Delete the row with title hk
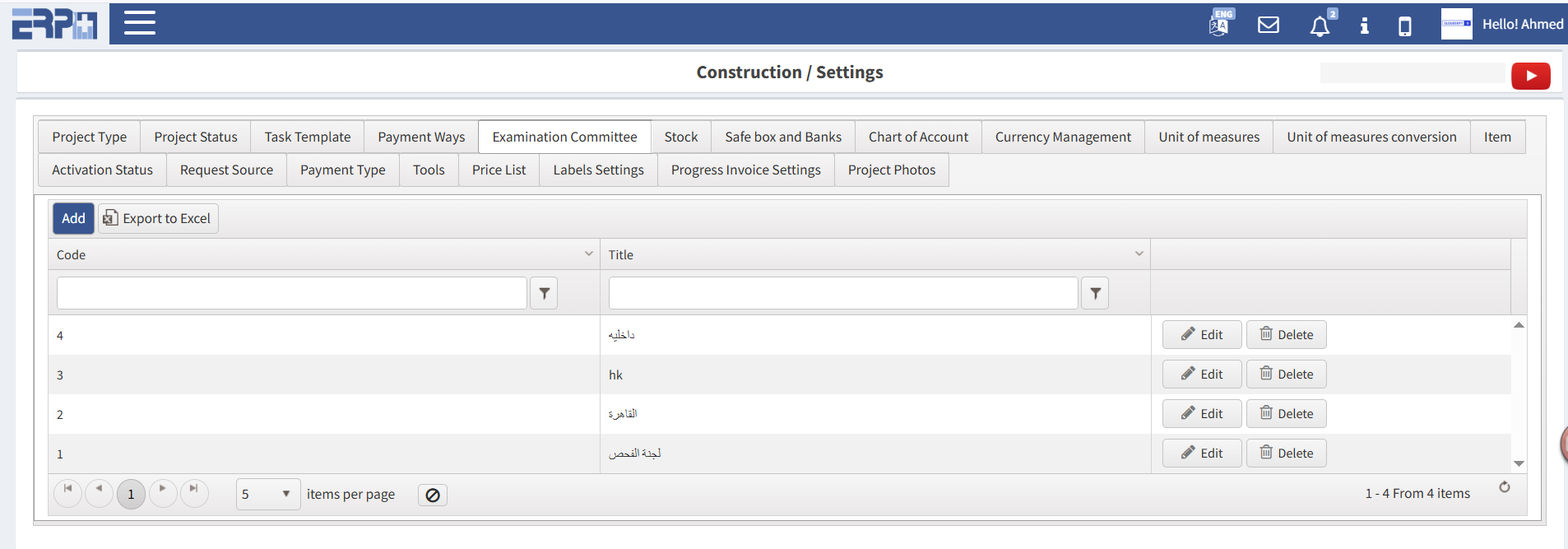This screenshot has height=549, width=1568. (1286, 375)
